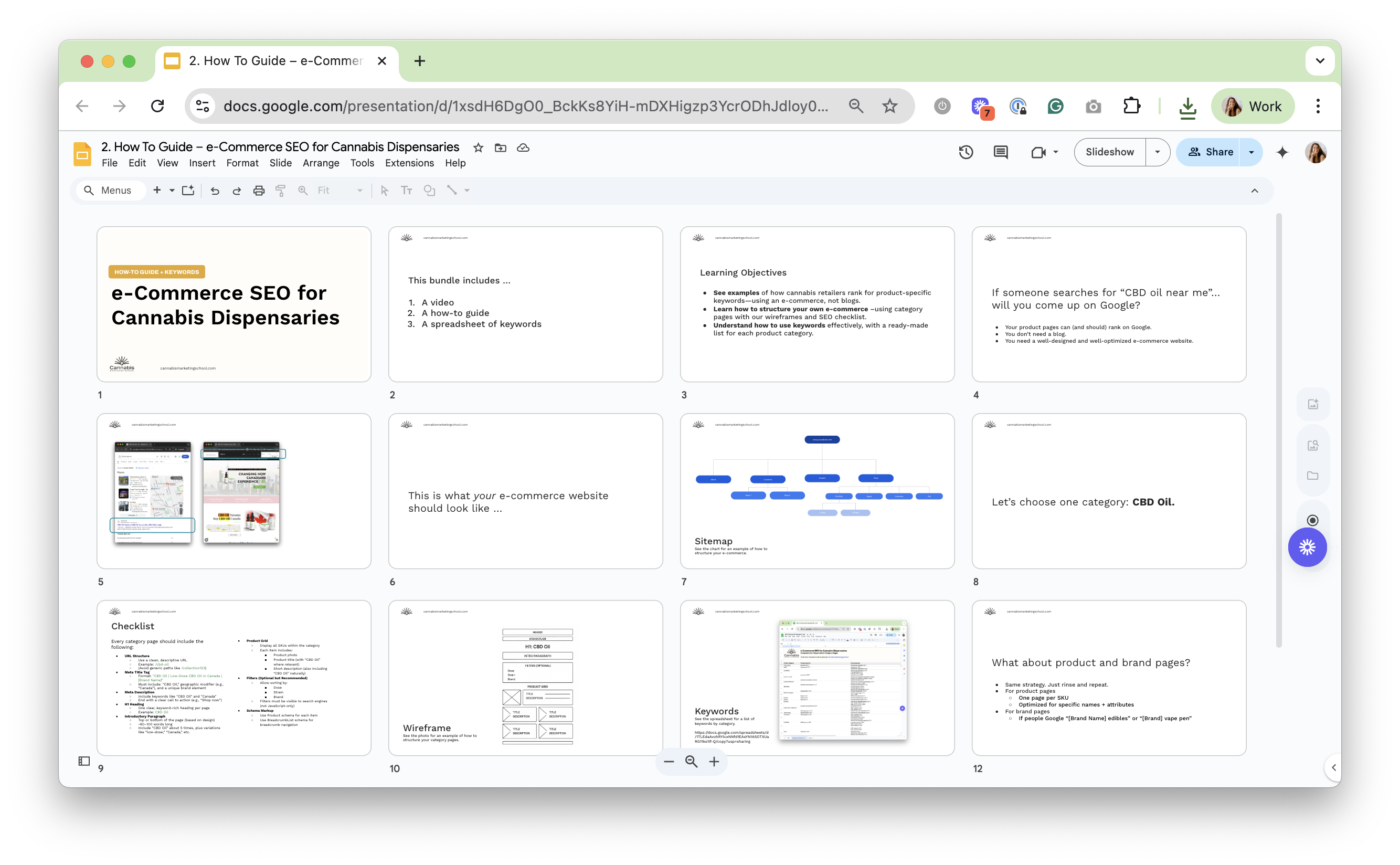Click the vertical scrollbar of slide grid
The image size is (1400, 865).
coord(1279,429)
